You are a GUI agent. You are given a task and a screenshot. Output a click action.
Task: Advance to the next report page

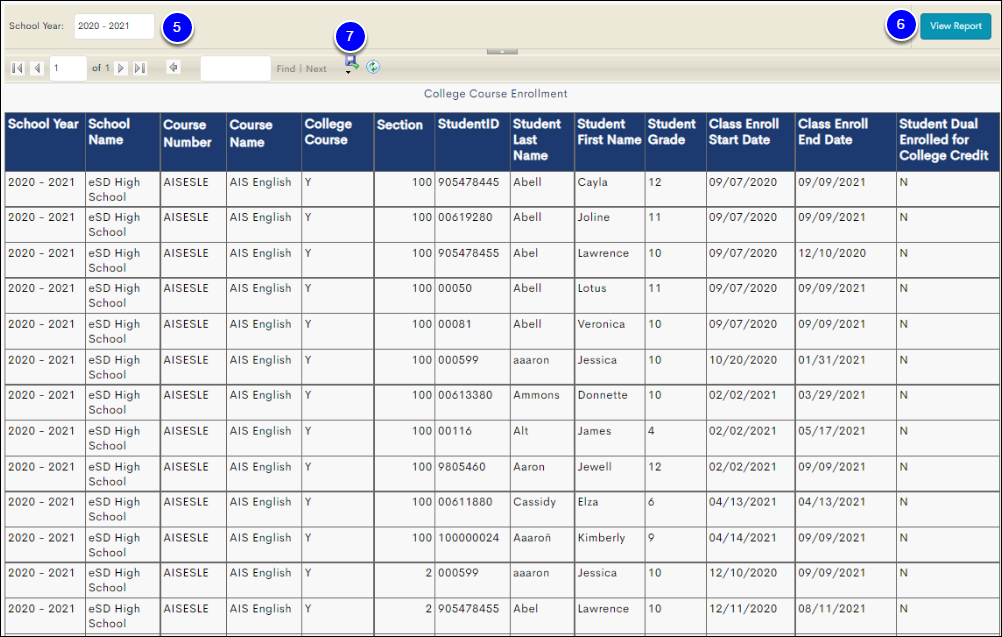tap(121, 68)
